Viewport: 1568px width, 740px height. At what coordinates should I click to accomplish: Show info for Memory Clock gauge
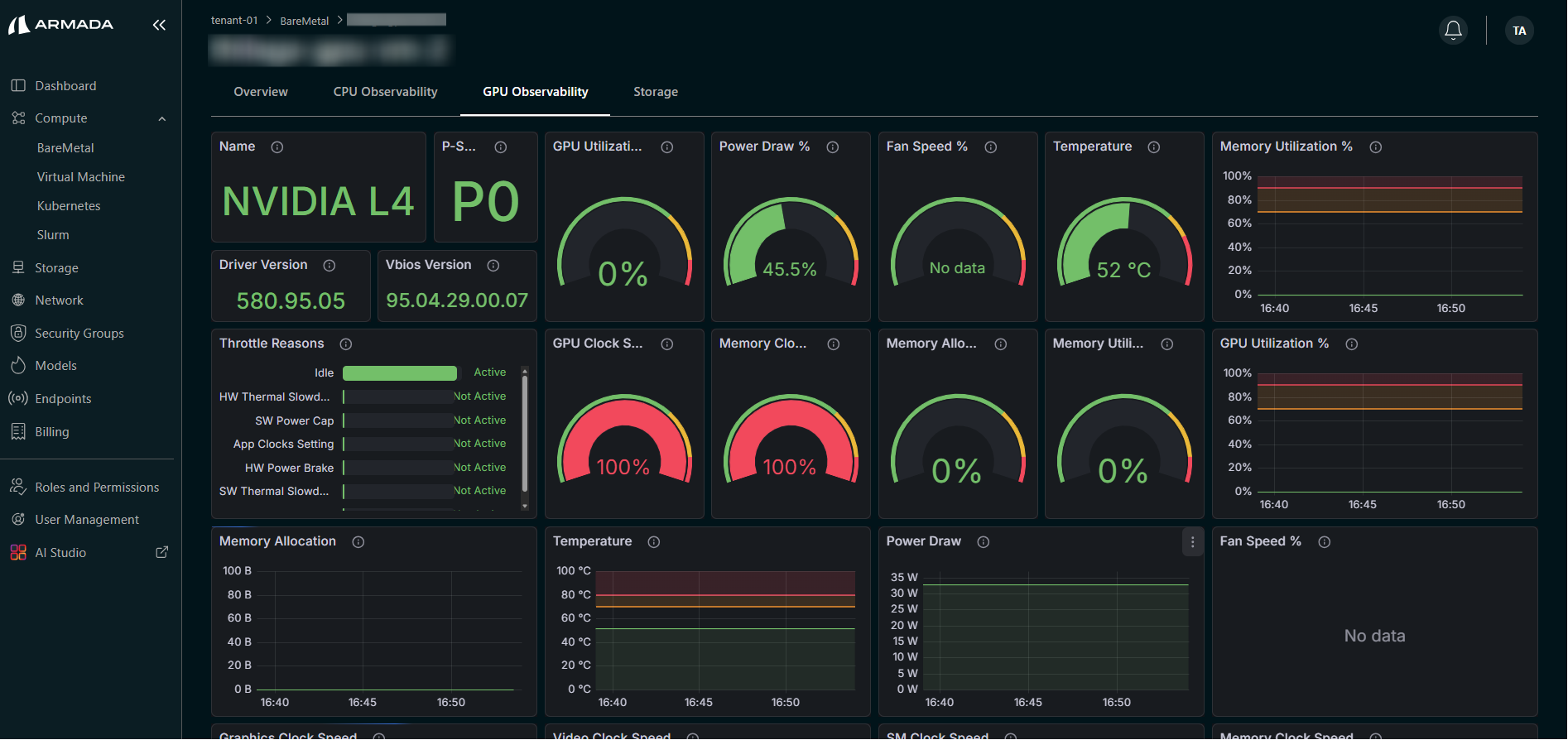pyautogui.click(x=834, y=344)
